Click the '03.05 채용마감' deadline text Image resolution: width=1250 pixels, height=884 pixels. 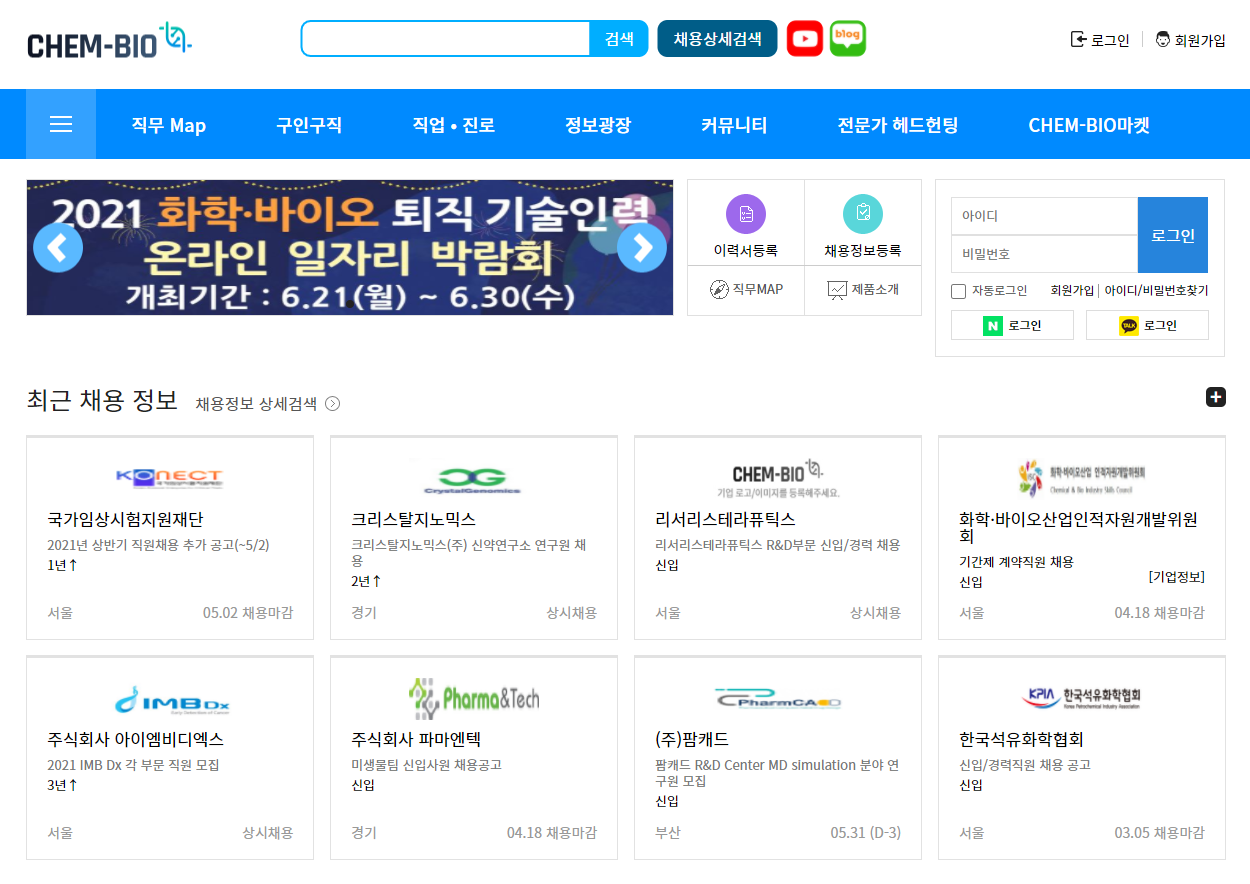point(1160,833)
